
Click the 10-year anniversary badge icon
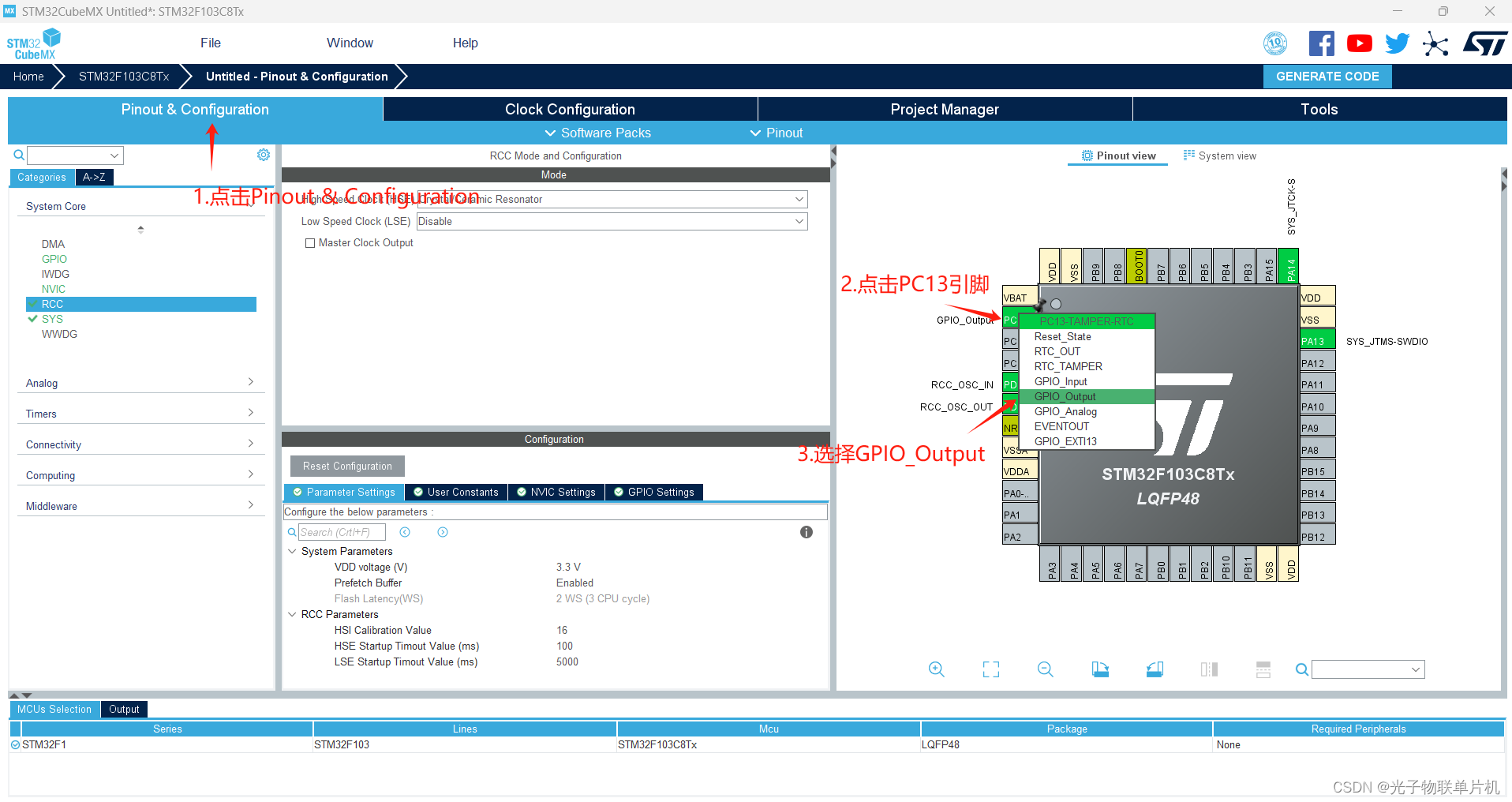coord(1275,43)
